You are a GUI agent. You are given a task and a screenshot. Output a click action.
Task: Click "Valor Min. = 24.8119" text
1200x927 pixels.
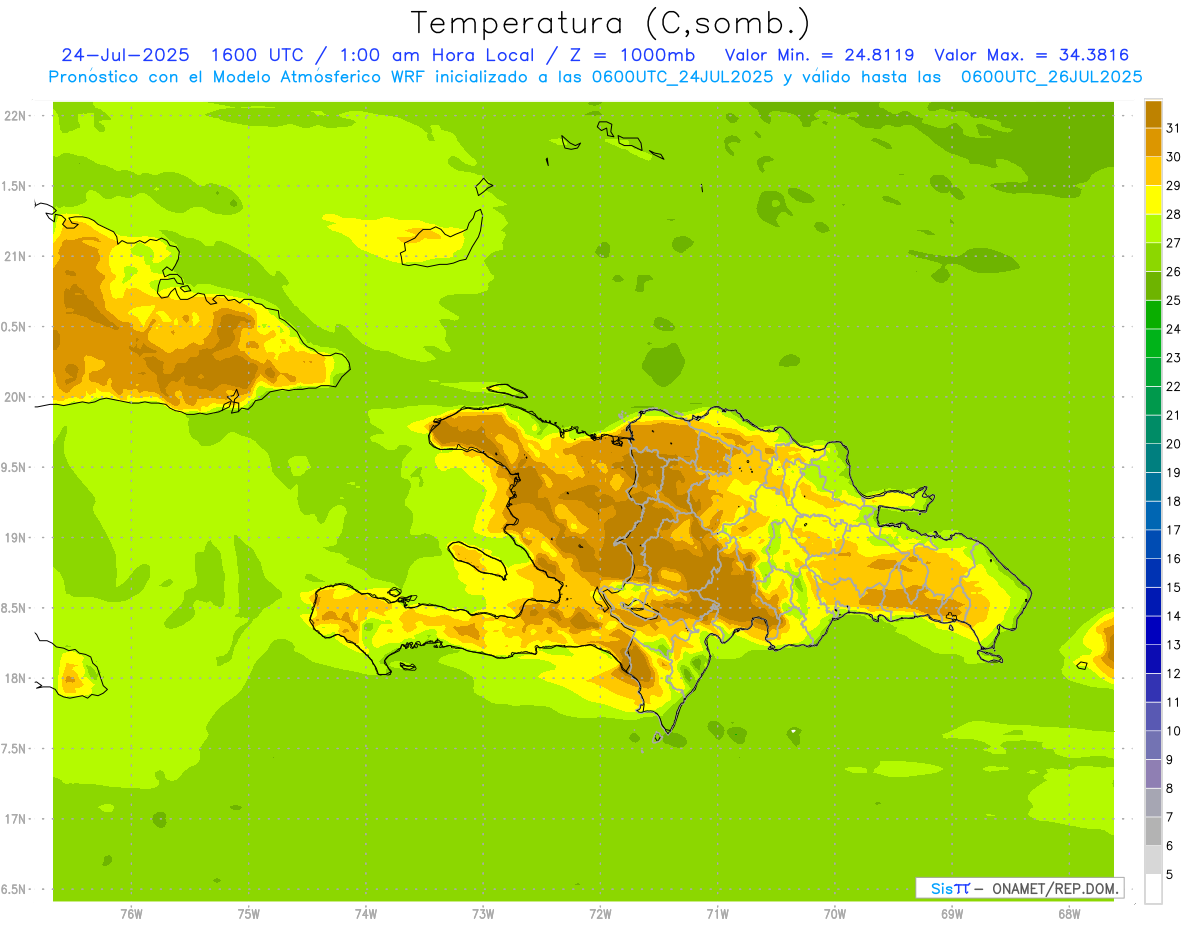(x=819, y=55)
